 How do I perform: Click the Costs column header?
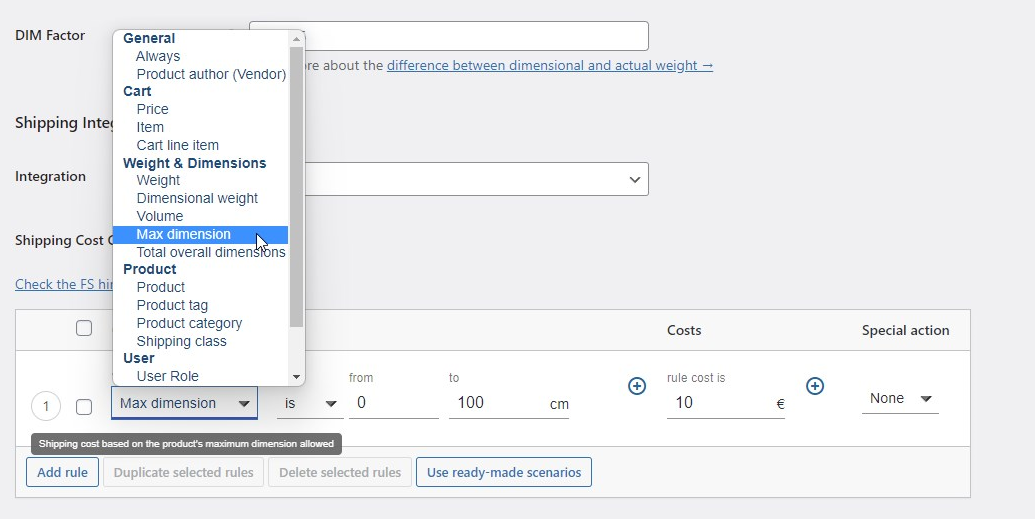684,330
